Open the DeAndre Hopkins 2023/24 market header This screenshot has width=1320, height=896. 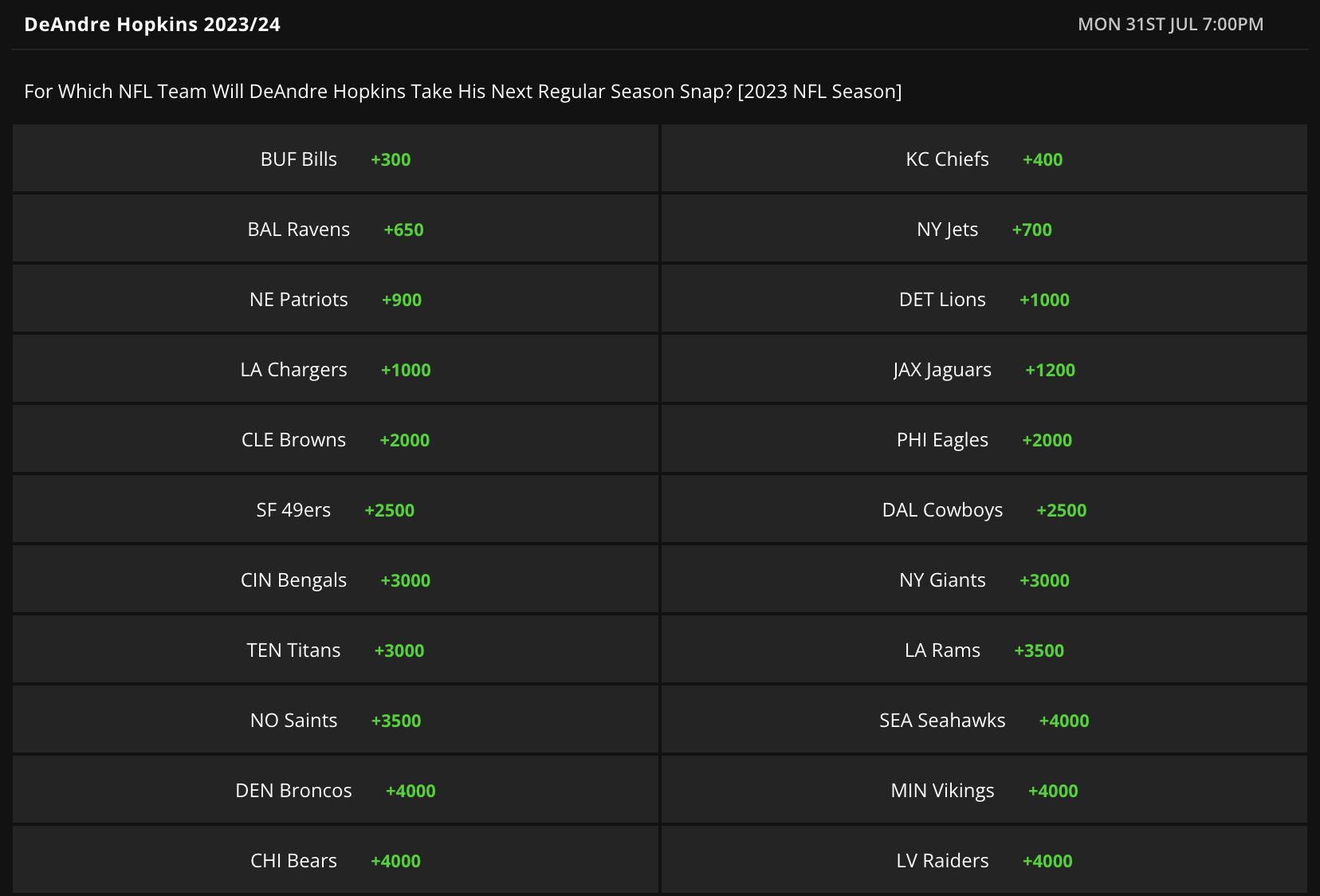152,24
